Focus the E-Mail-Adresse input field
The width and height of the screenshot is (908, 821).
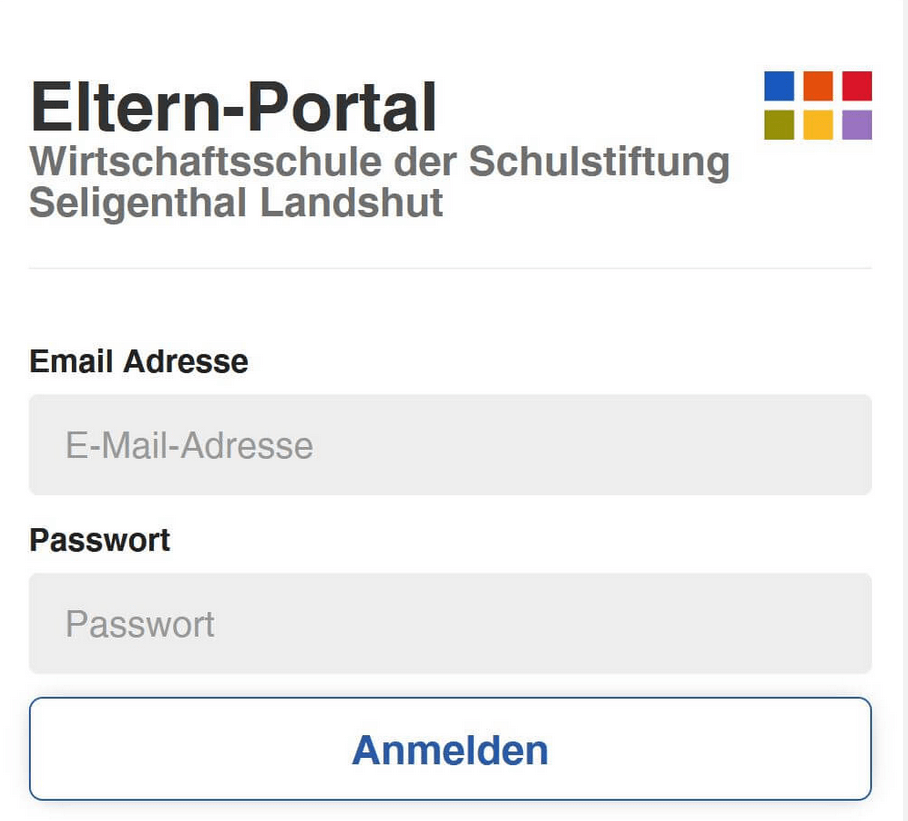tap(450, 445)
